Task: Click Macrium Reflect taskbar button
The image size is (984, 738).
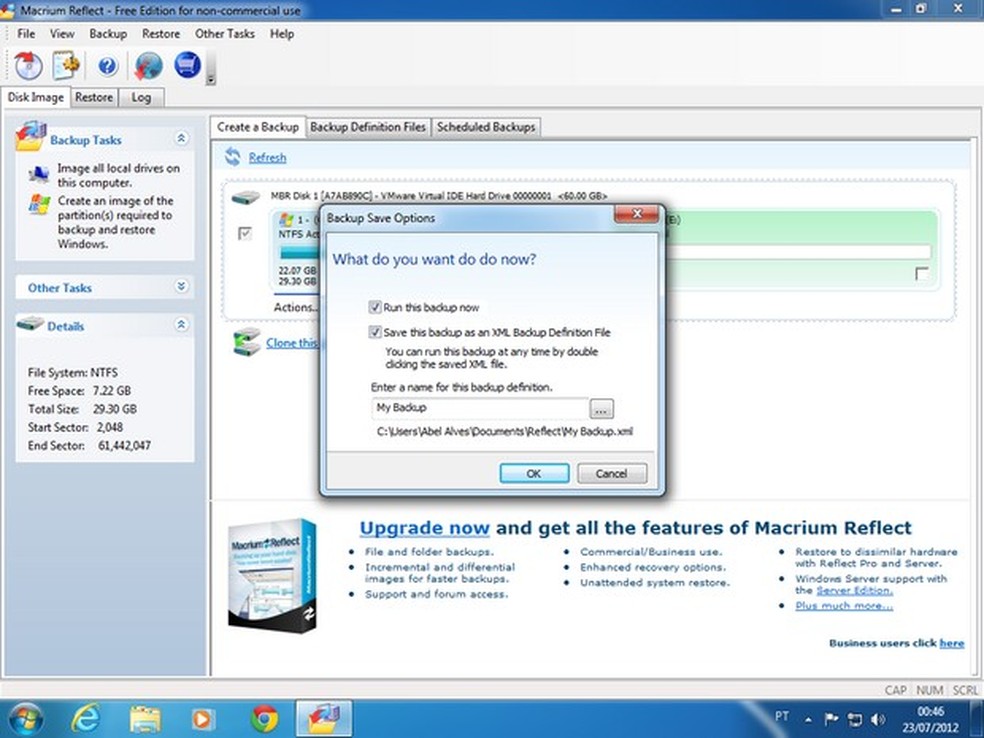Action: click(323, 719)
